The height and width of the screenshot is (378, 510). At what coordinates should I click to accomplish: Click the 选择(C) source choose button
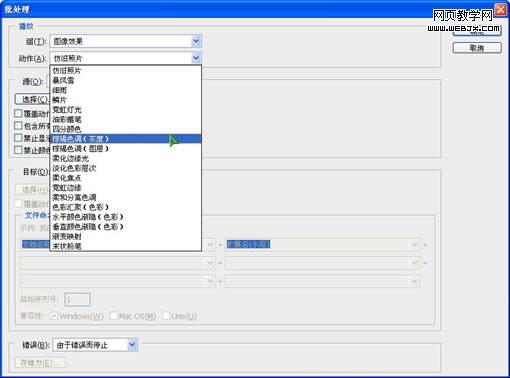click(x=32, y=99)
